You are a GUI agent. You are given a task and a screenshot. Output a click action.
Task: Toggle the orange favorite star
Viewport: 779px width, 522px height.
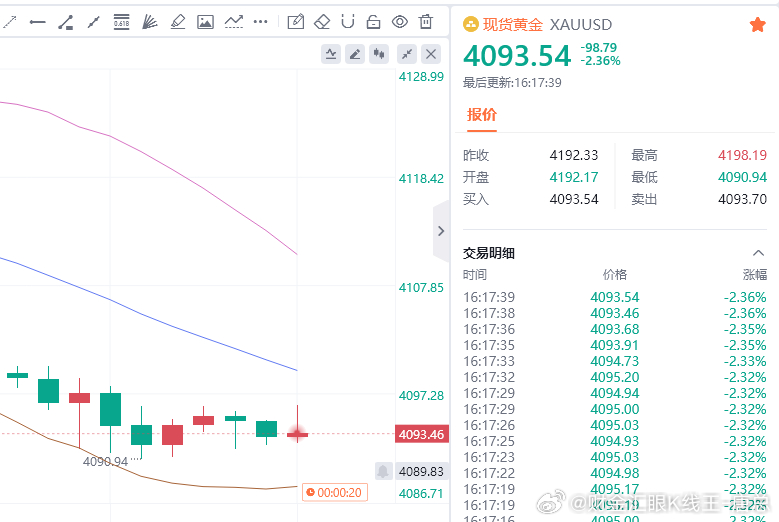pyautogui.click(x=758, y=24)
